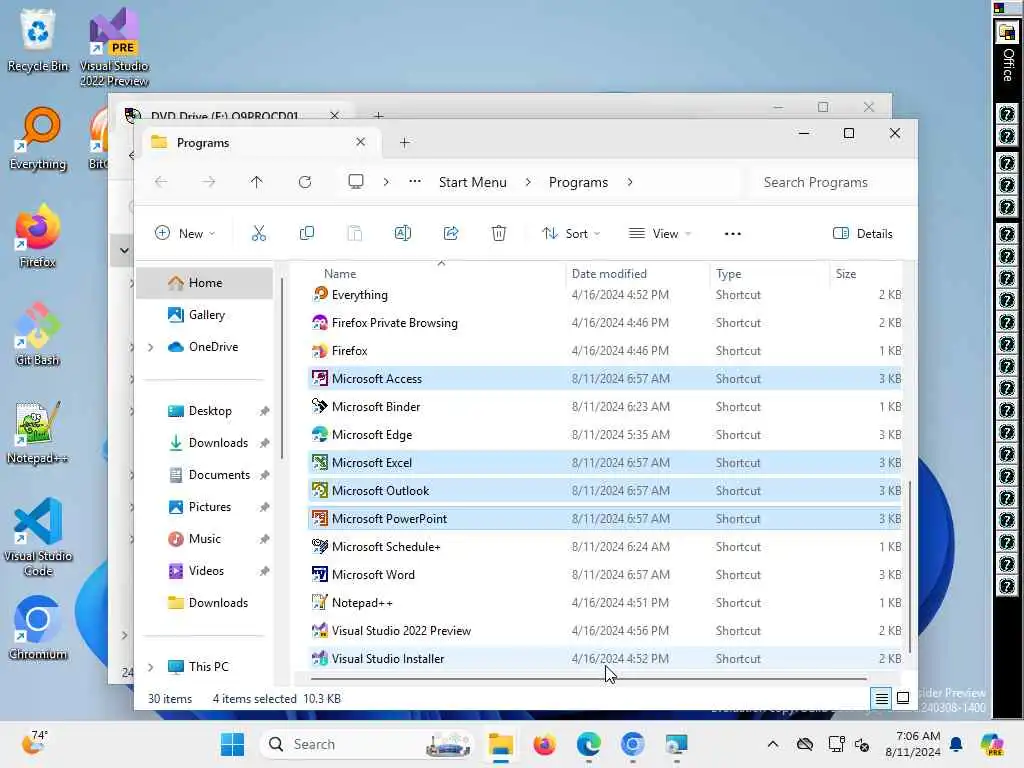Viewport: 1024px width, 768px height.
Task: Show hidden system tray icons chevron
Action: 773,744
